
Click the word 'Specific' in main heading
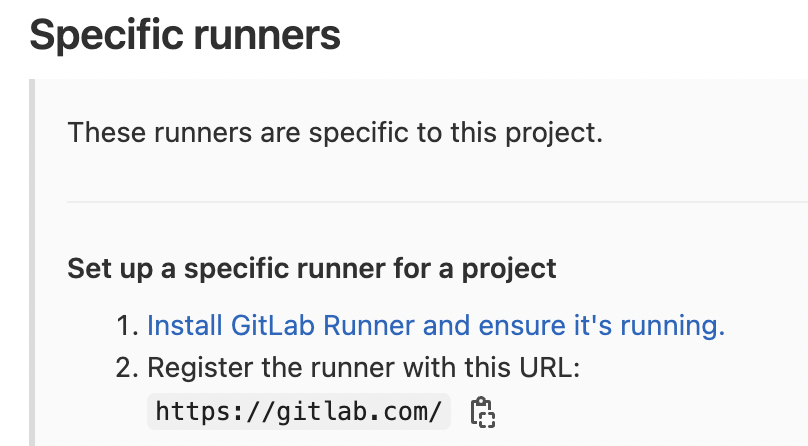click(x=107, y=35)
